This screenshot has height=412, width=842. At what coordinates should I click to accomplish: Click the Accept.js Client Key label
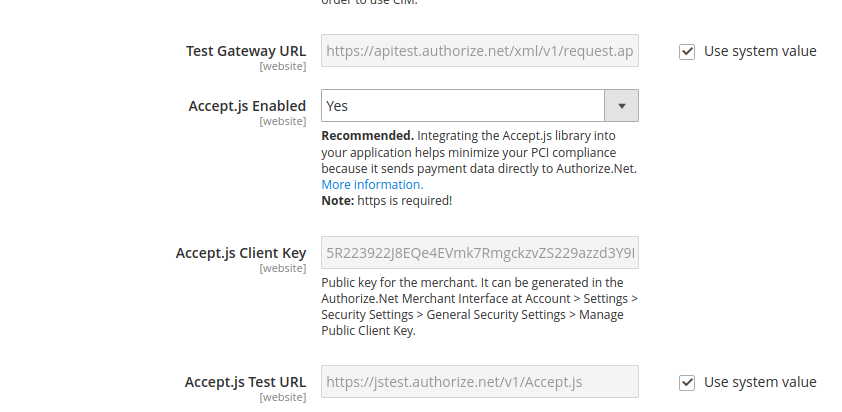pos(241,253)
